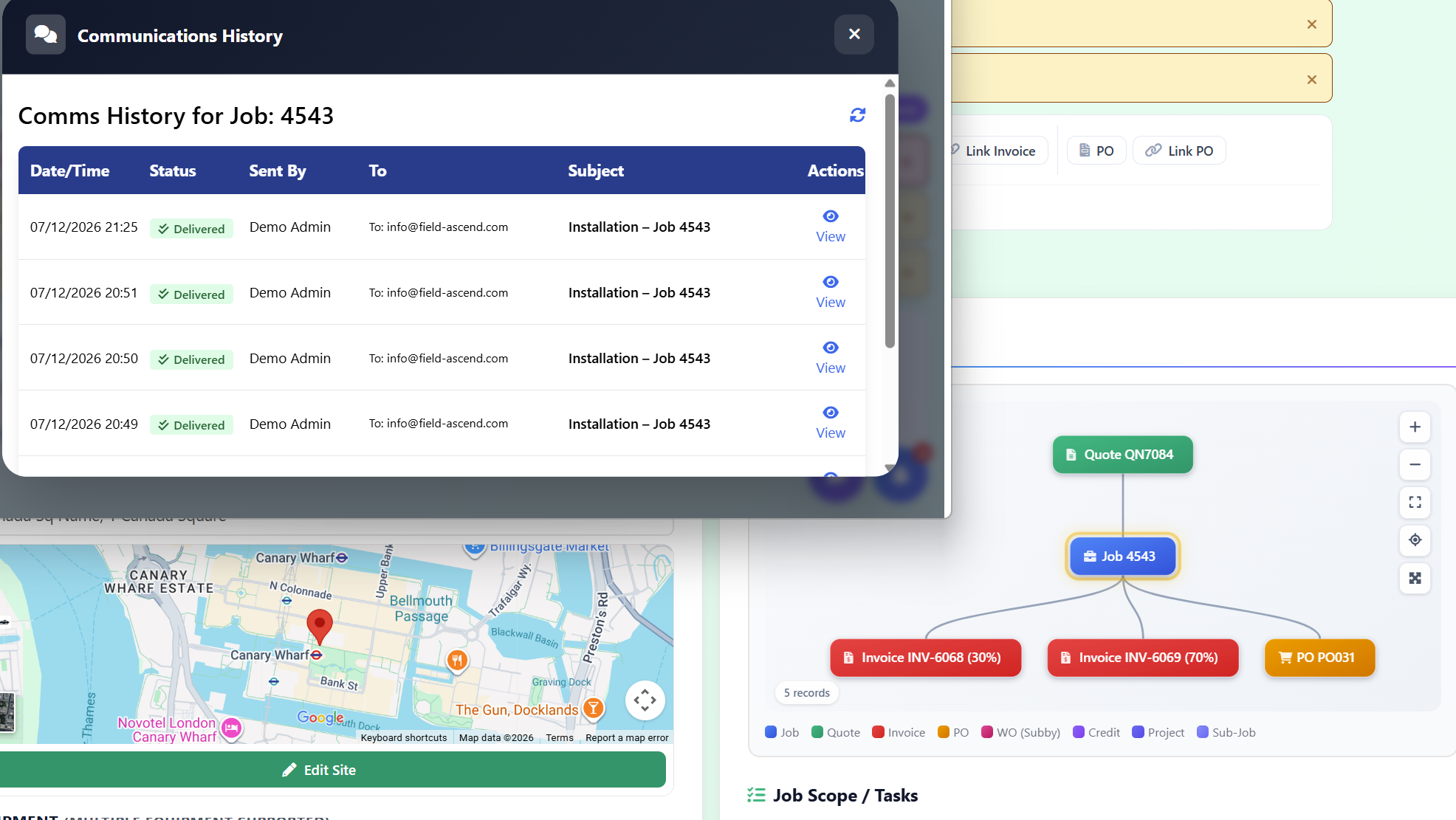Screen dimensions: 1456x820
Task: Click the Status column header
Action: 173,170
